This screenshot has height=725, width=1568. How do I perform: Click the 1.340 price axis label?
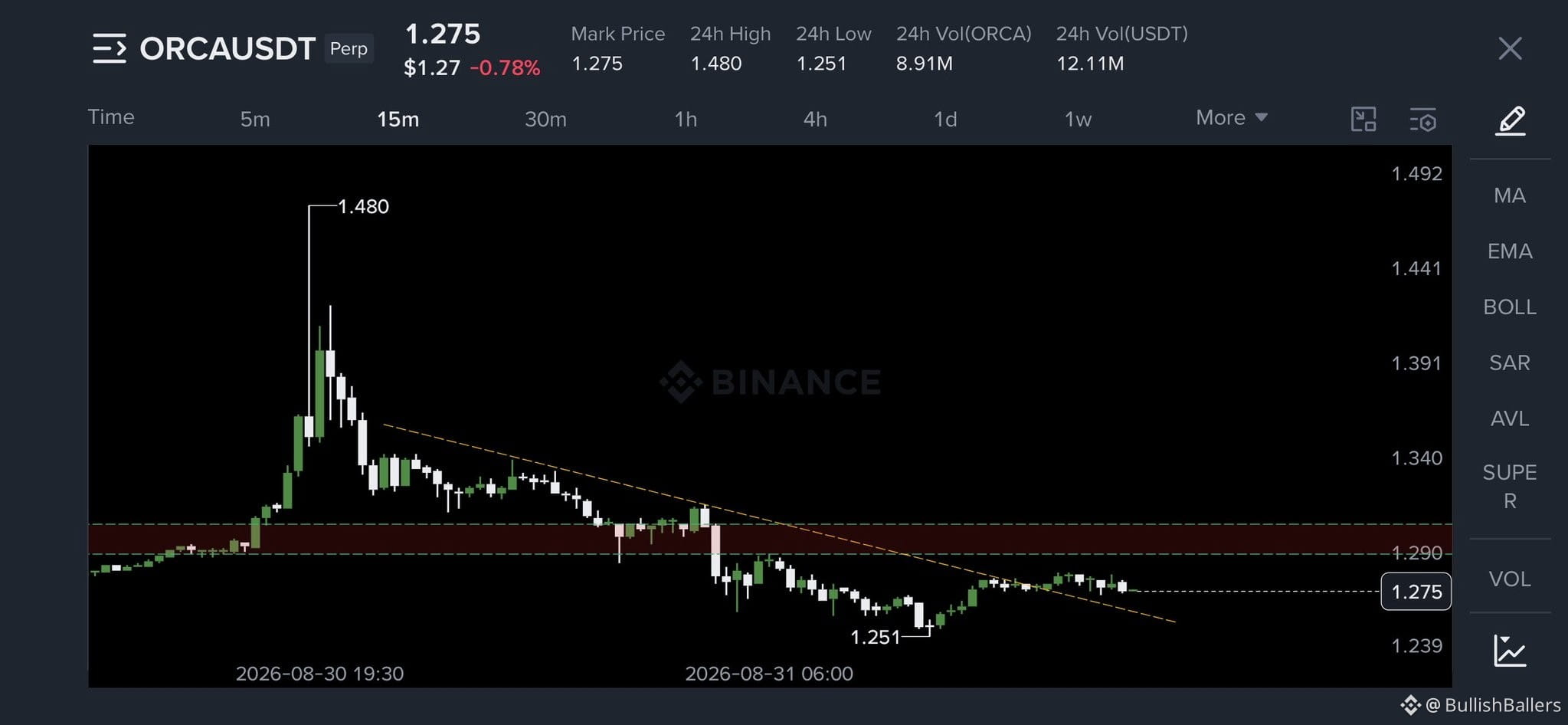(x=1416, y=458)
